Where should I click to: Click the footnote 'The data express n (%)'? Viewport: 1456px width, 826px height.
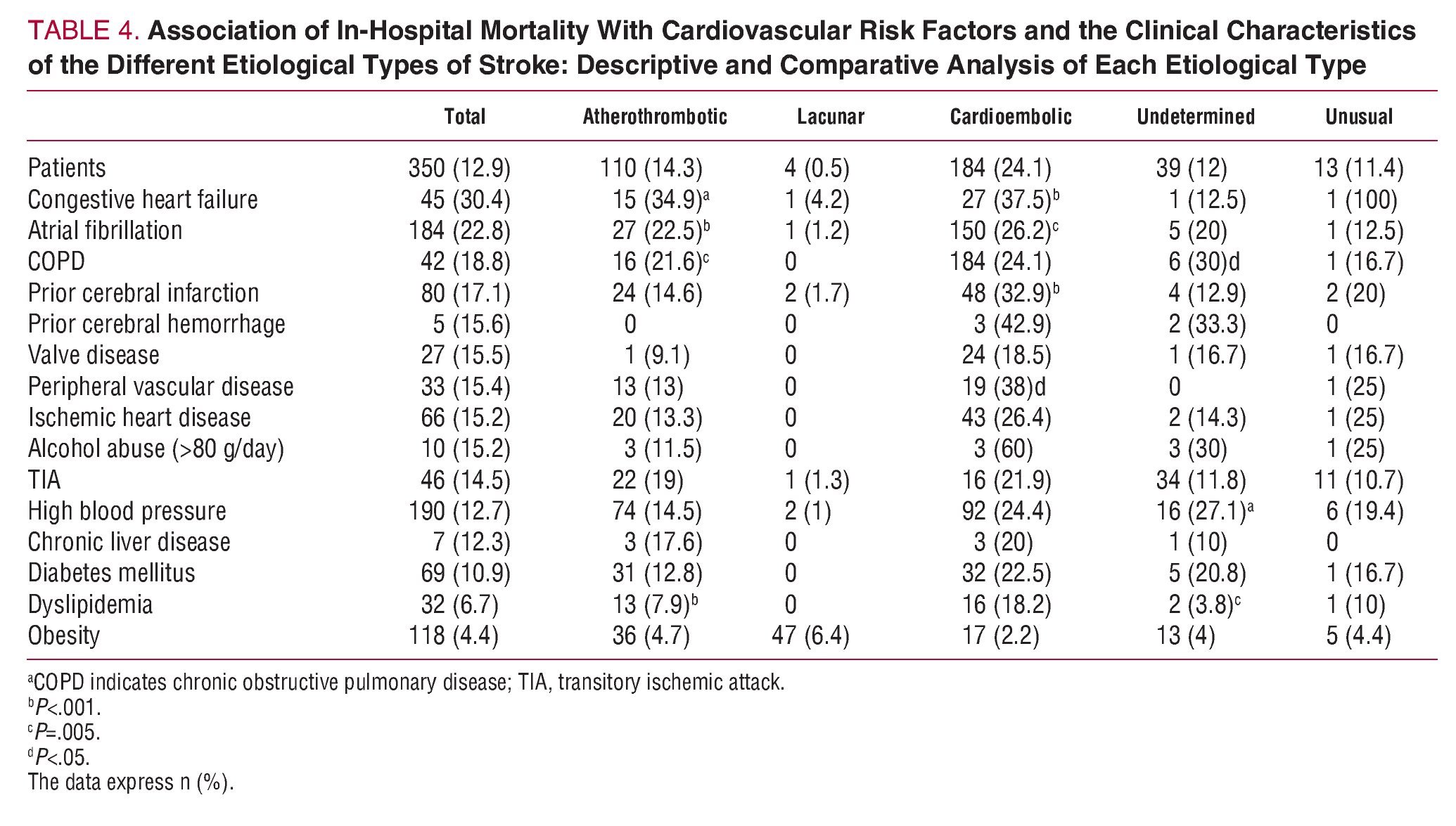[130, 782]
